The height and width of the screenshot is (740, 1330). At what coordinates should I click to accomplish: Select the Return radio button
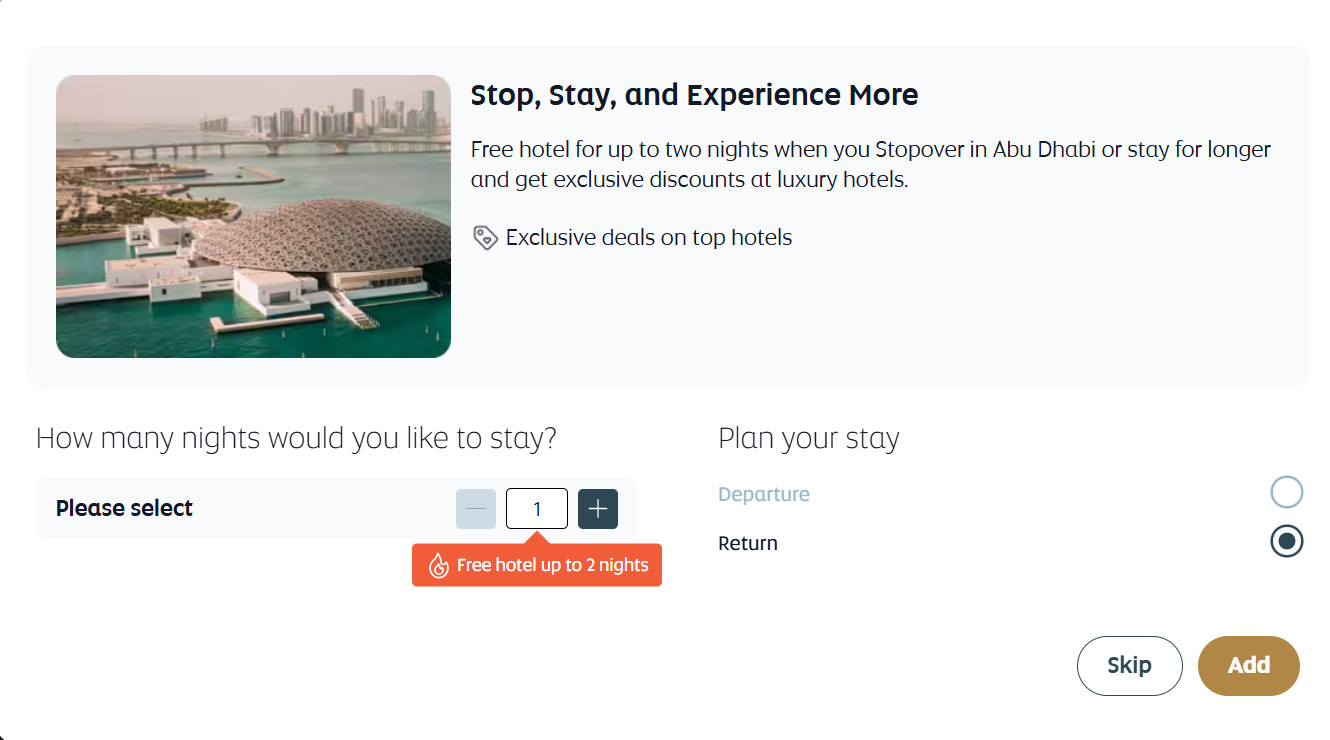(1286, 542)
